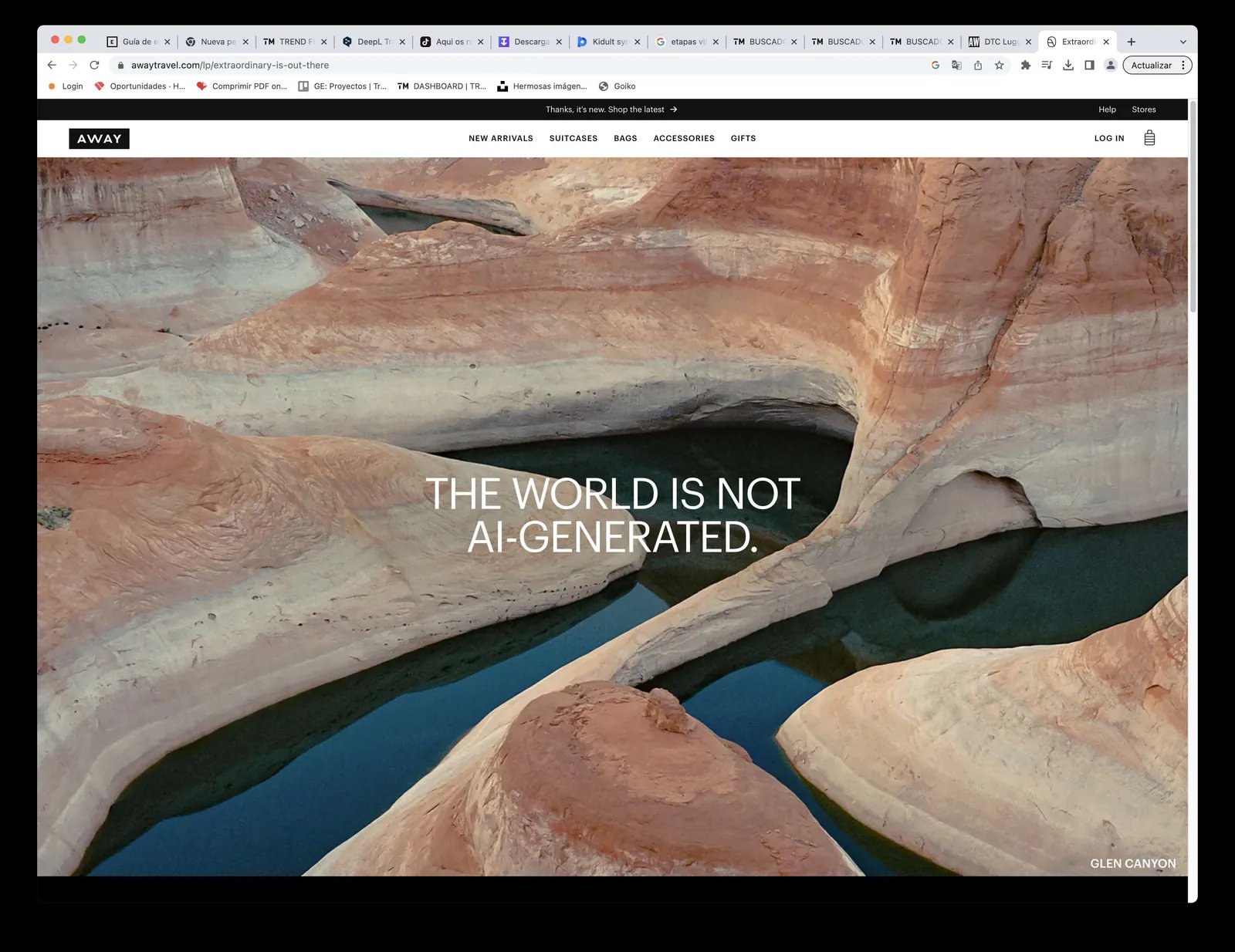This screenshot has width=1235, height=952.
Task: Click the hero headline THE WORLD IS NOT AI-GENERATED
Action: click(613, 515)
